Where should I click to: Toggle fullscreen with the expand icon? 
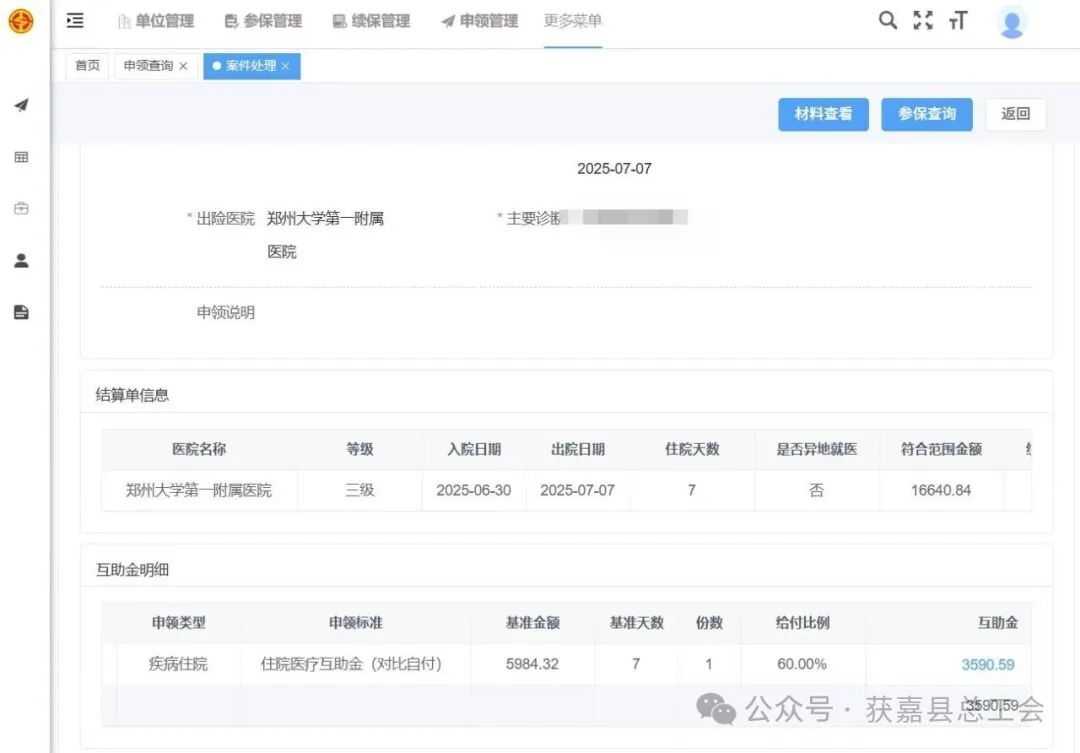point(922,19)
